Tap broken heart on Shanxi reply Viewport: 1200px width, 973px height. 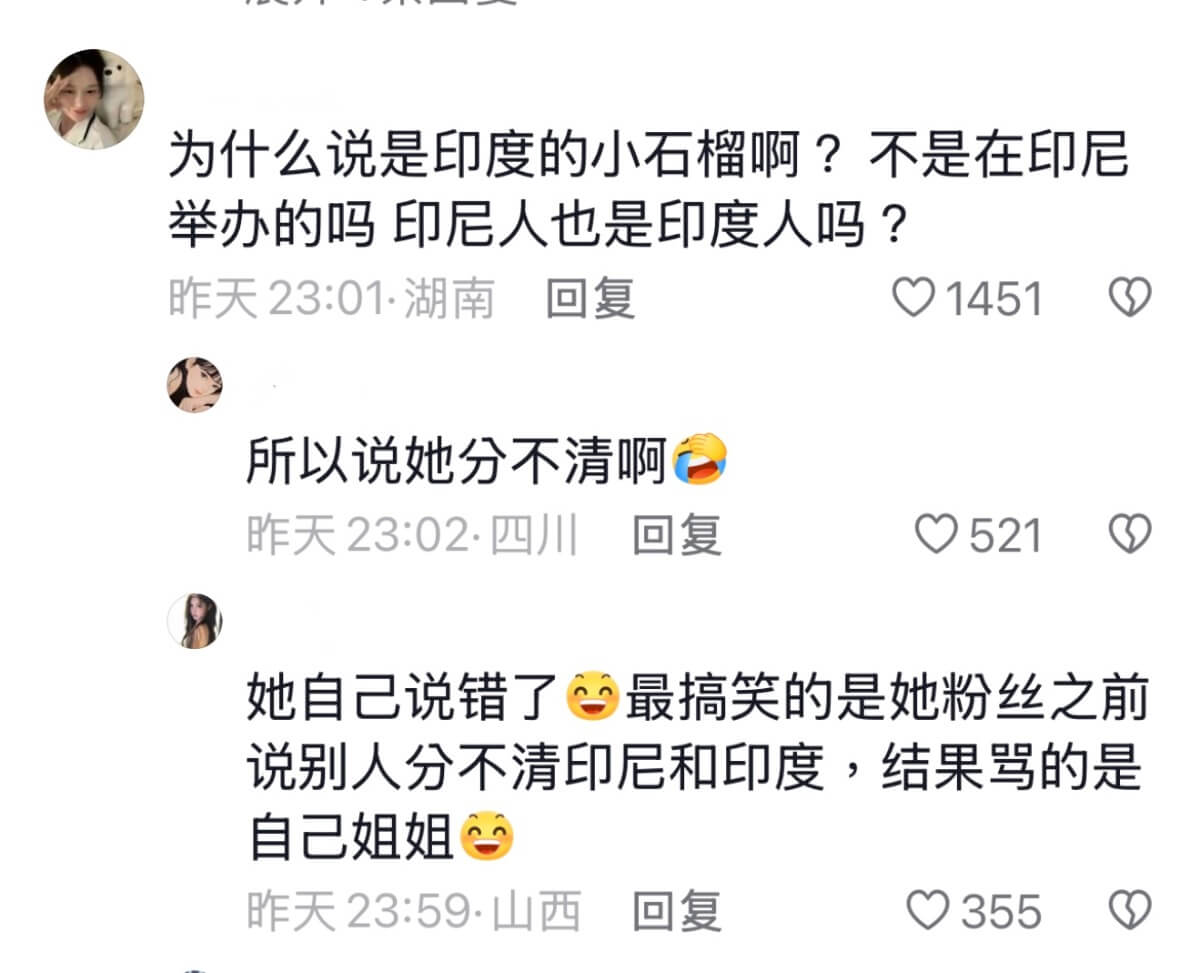tap(1131, 910)
